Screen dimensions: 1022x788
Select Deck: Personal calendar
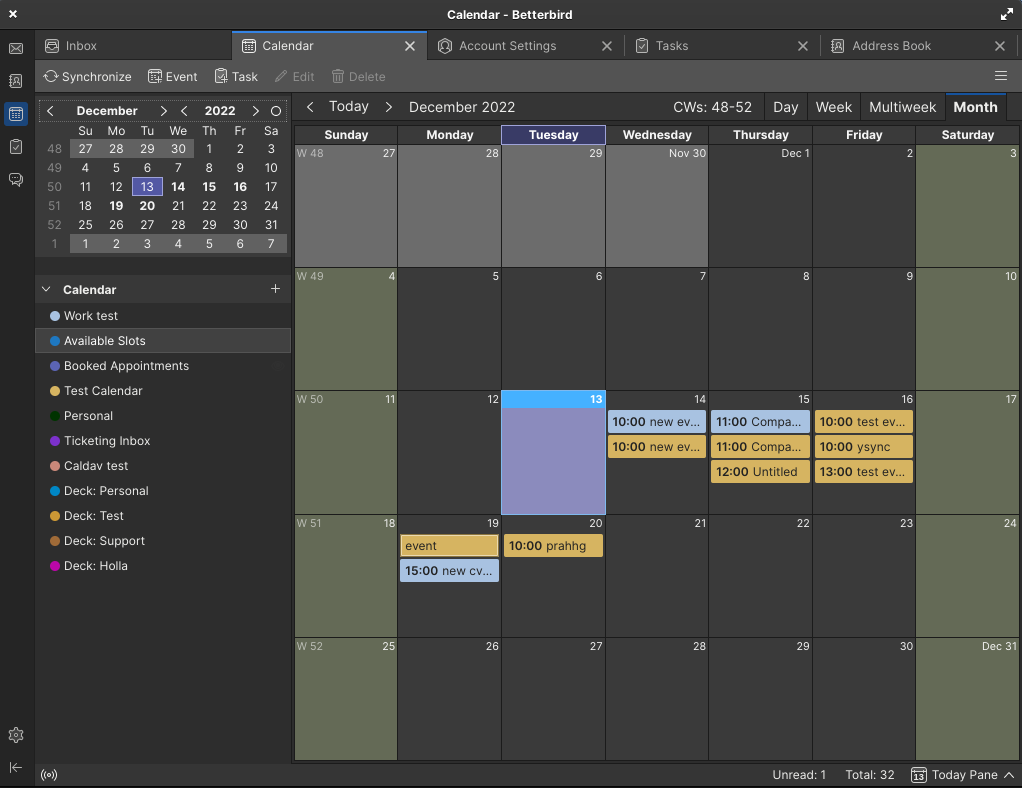(163, 491)
